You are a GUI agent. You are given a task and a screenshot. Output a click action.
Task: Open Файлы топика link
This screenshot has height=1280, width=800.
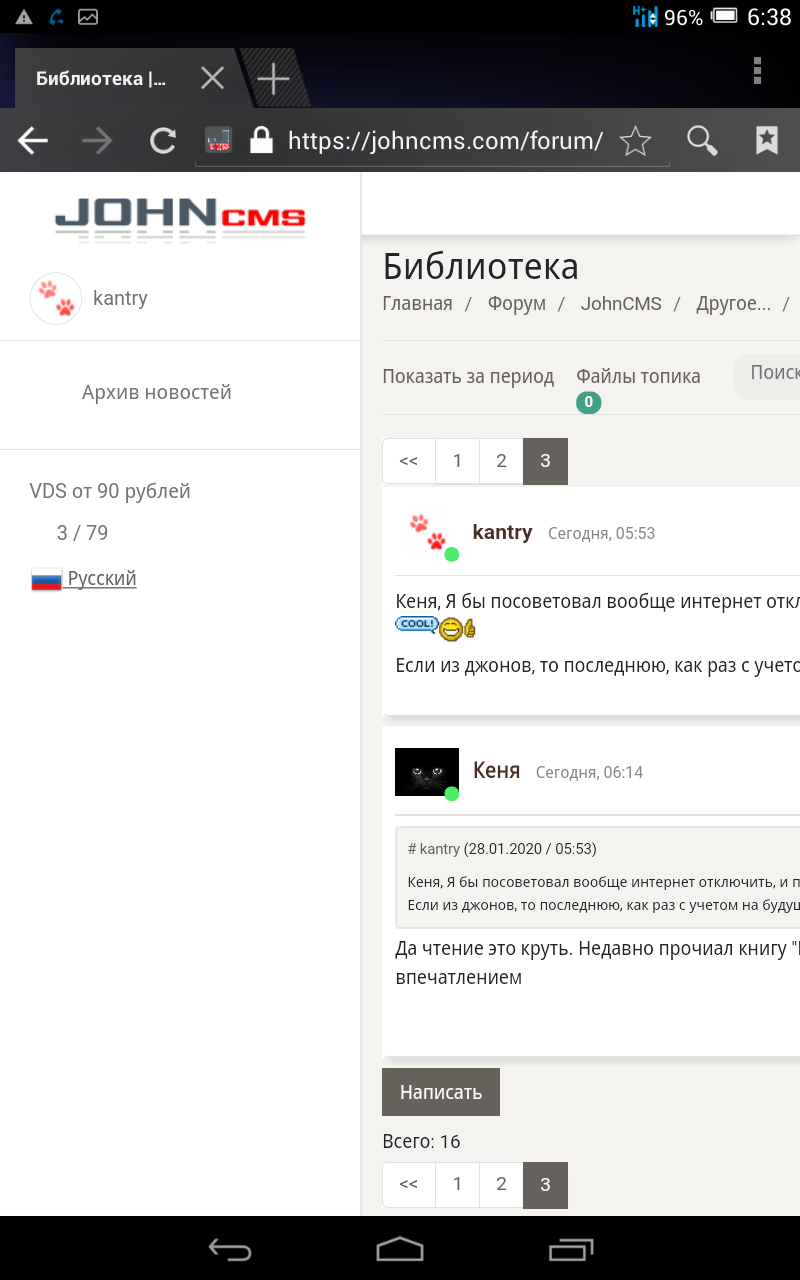pyautogui.click(x=638, y=377)
